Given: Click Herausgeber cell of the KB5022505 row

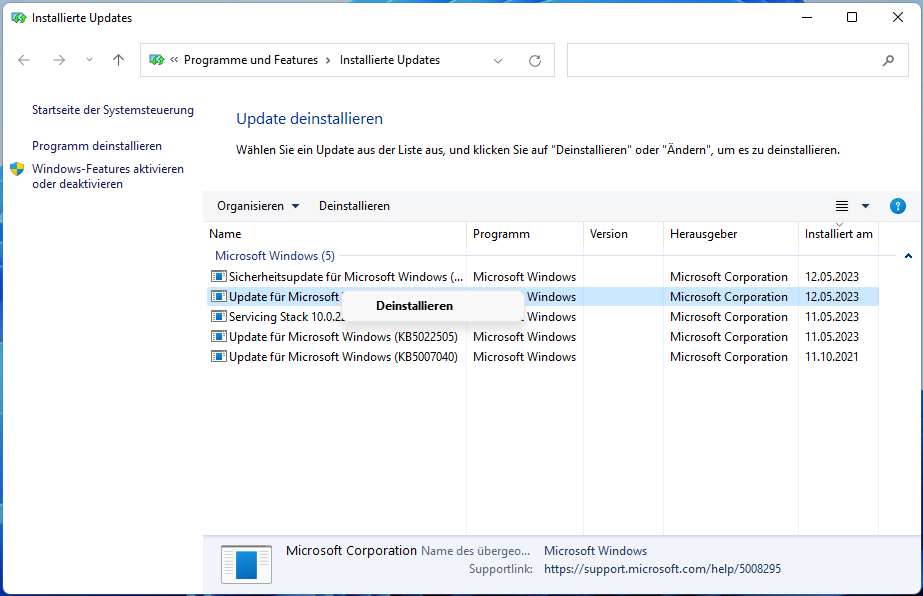Looking at the screenshot, I should click(729, 337).
